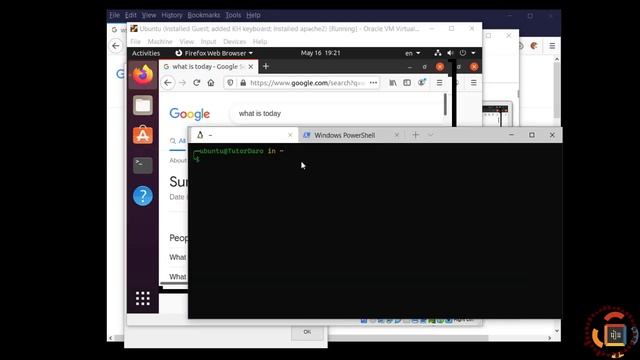Open the host Firefox View menu
640x360 pixels.
(149, 15)
